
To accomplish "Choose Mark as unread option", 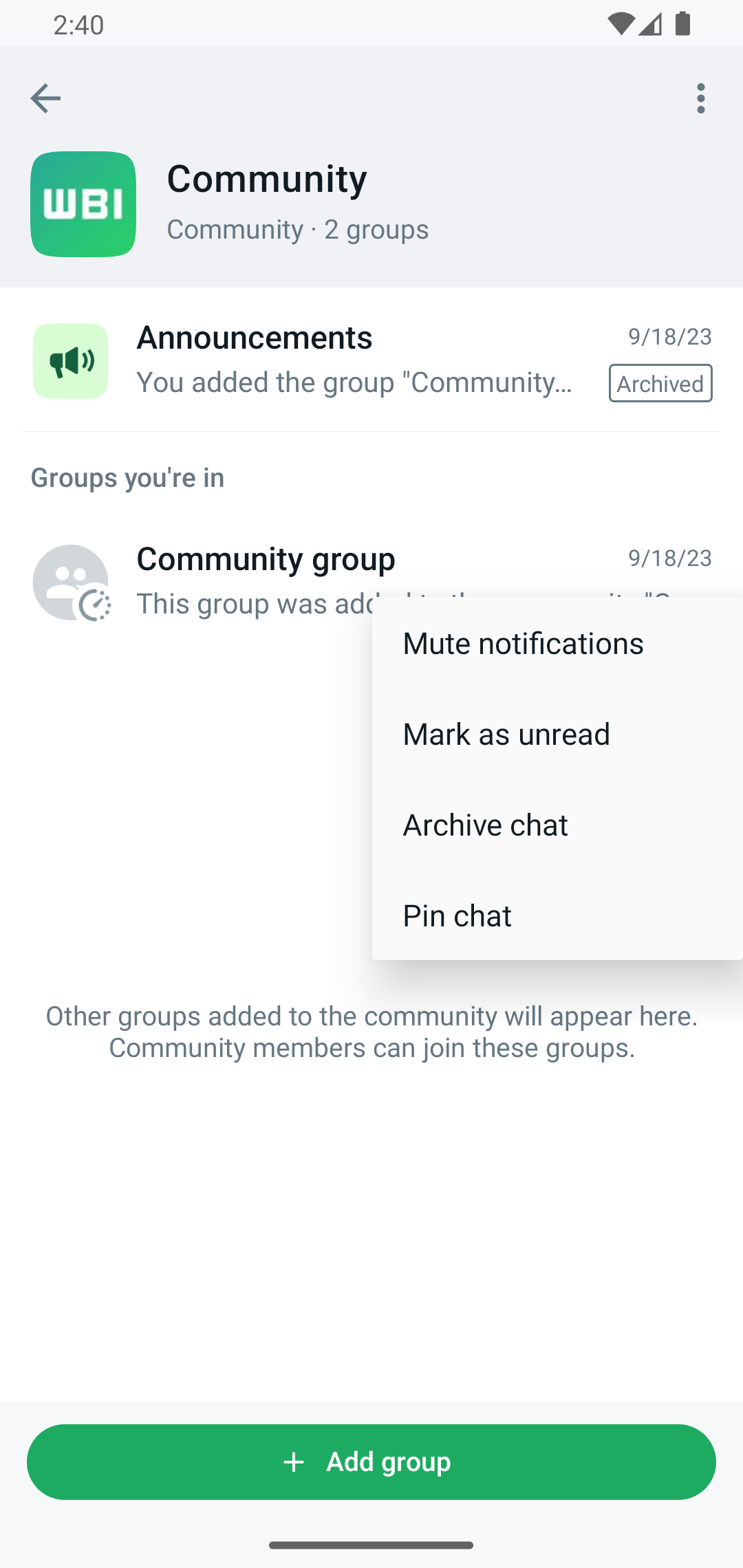I will 506,734.
